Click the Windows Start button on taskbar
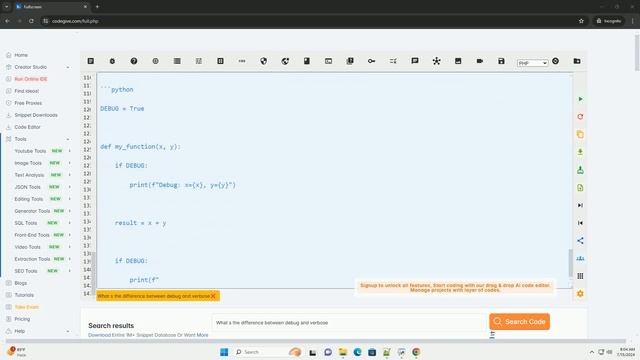 click(224, 352)
